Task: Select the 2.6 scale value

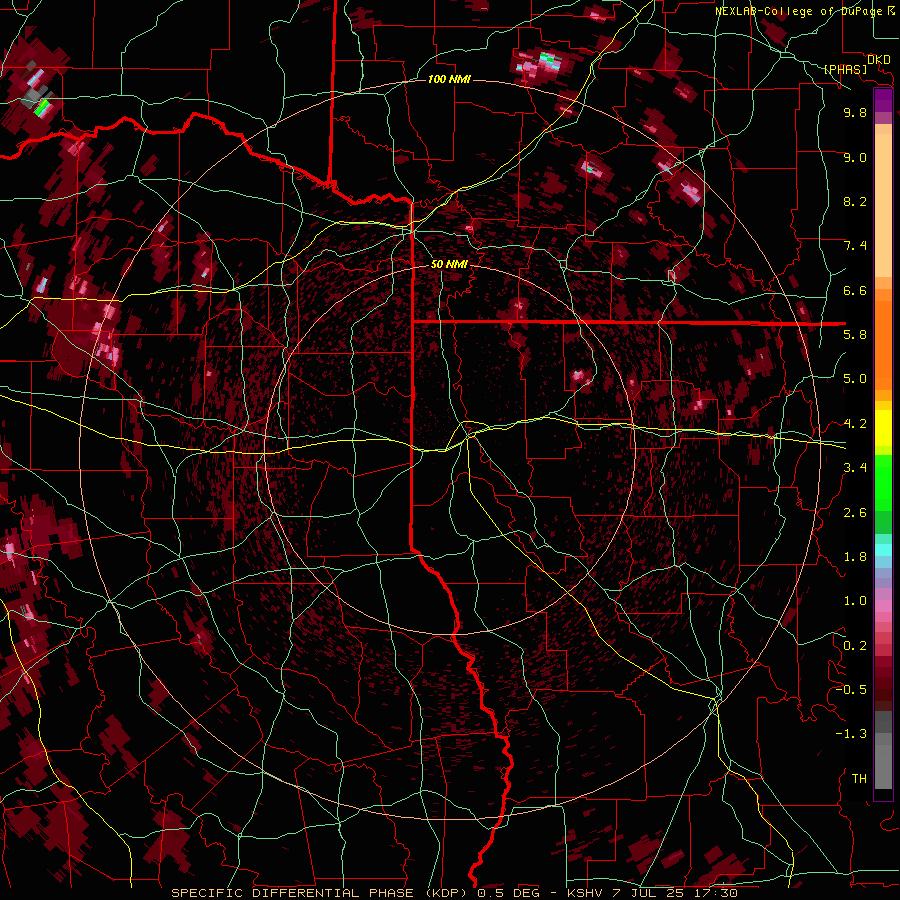Action: [855, 513]
